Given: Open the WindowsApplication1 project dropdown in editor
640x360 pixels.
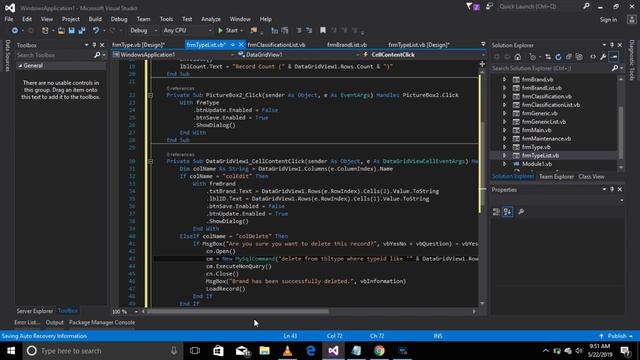Looking at the screenshot, I should 174,55.
